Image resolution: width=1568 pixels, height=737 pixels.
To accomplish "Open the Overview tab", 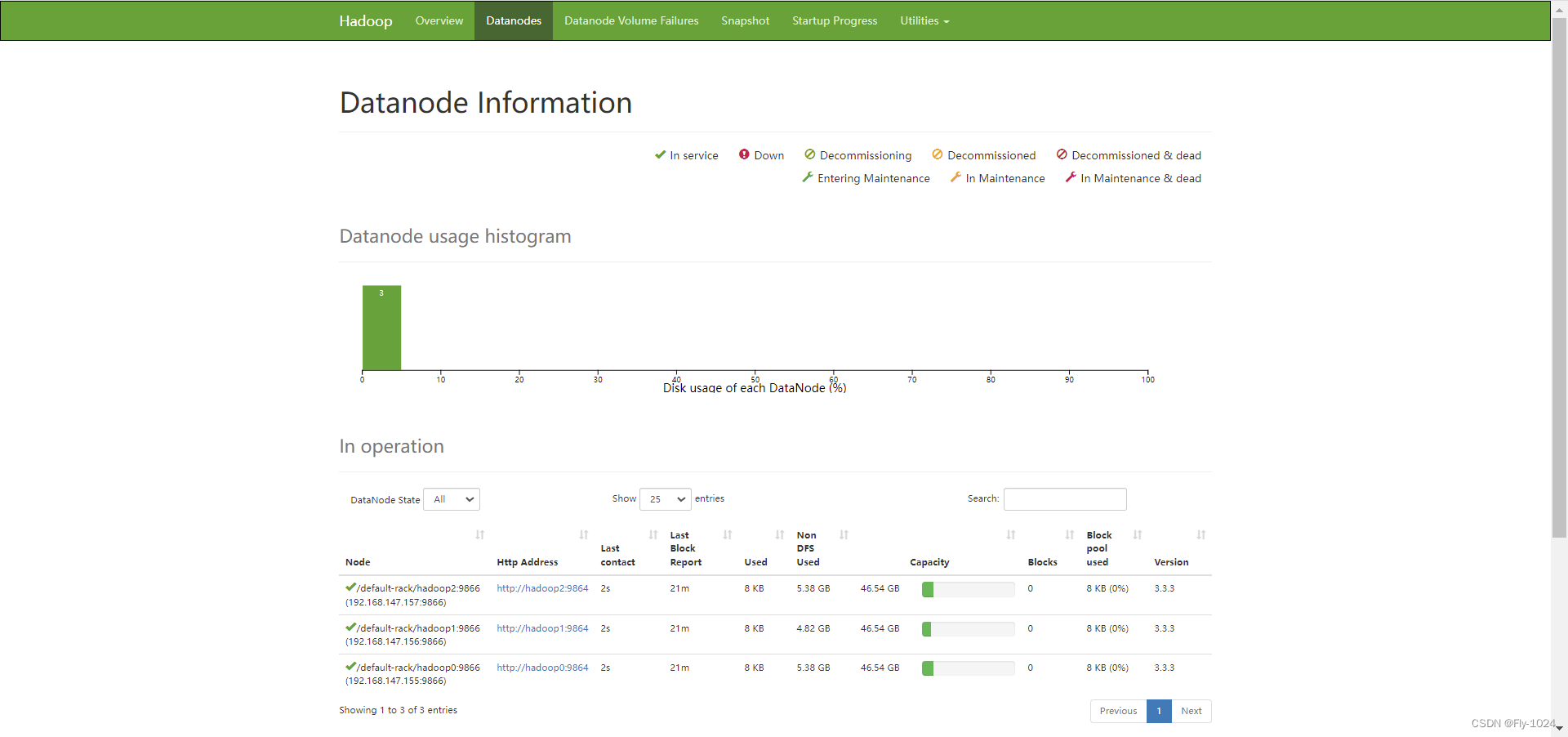I will pos(439,20).
